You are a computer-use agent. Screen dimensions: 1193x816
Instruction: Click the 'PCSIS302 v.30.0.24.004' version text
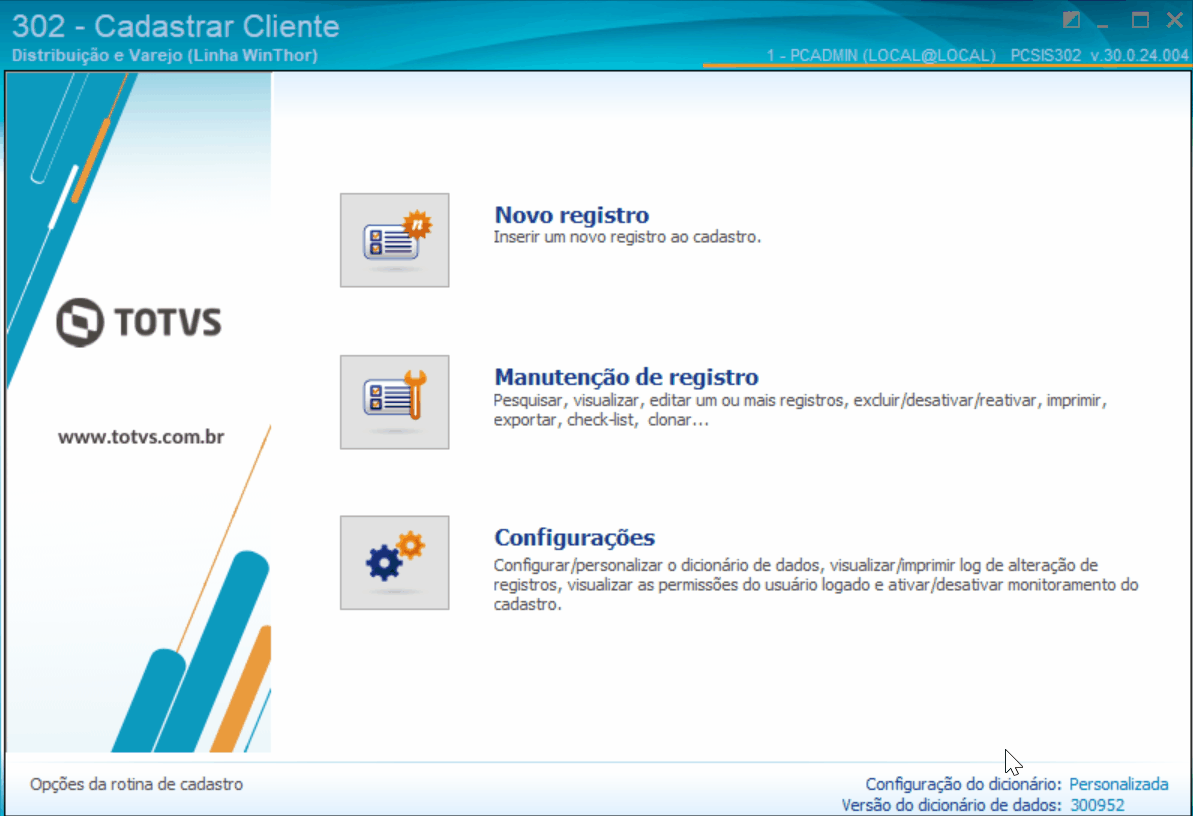tap(1099, 56)
